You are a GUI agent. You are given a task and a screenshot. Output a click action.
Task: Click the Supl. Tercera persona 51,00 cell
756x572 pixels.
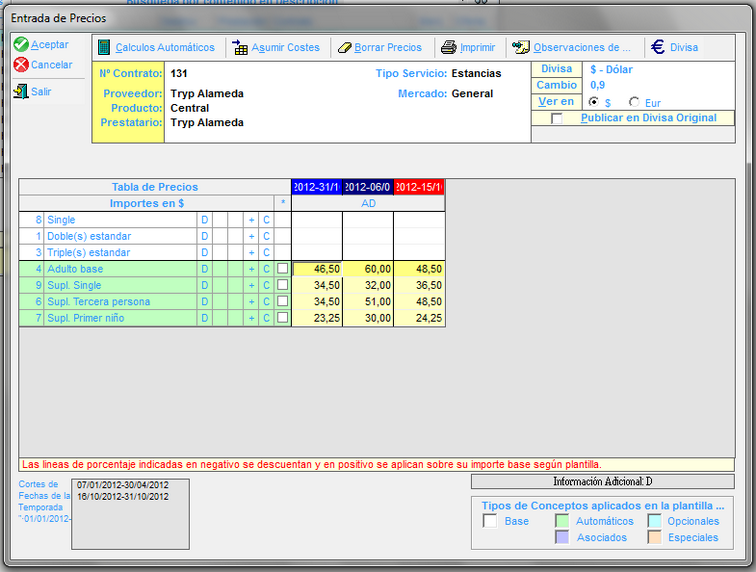(368, 301)
